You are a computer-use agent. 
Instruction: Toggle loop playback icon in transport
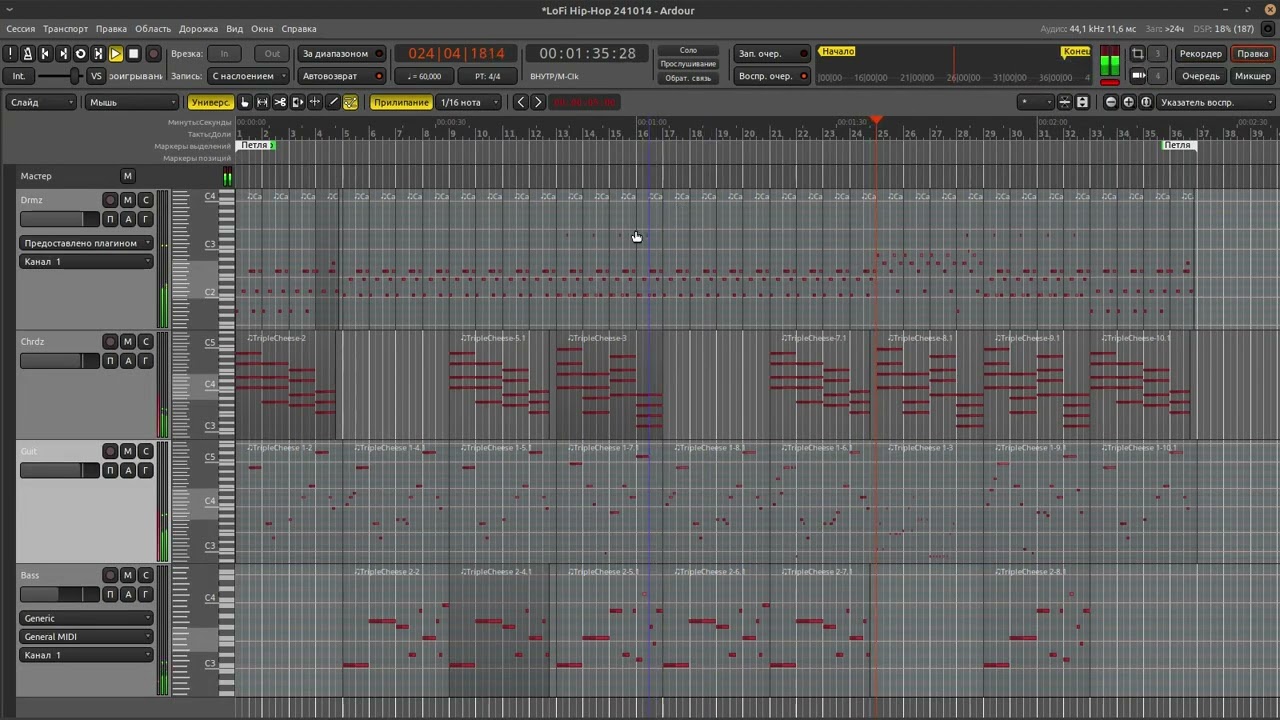coord(81,54)
